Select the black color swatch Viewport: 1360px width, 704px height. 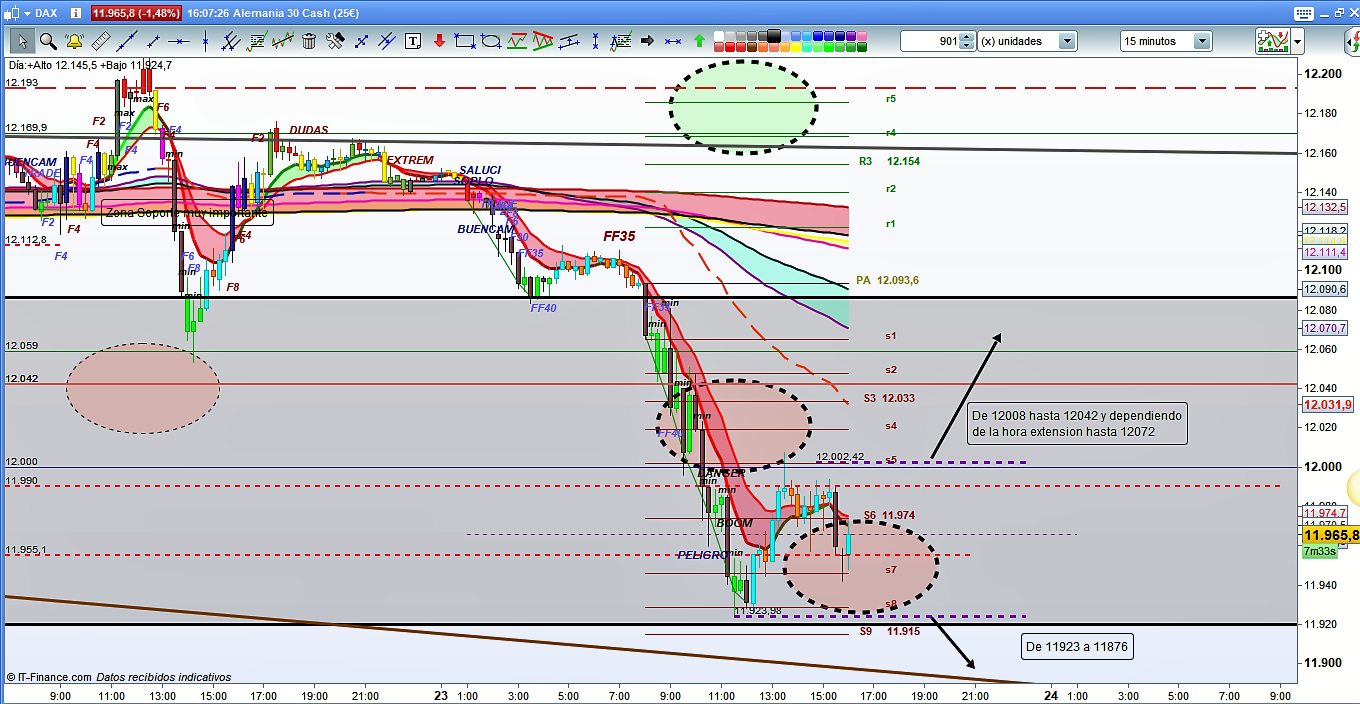(772, 35)
